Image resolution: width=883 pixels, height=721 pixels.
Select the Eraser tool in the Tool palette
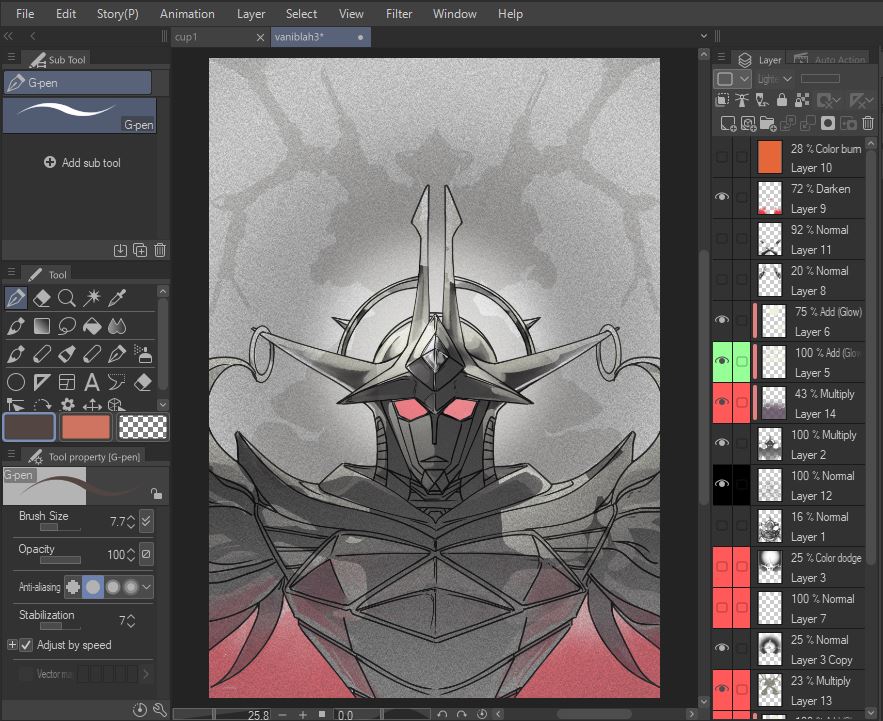(x=41, y=298)
